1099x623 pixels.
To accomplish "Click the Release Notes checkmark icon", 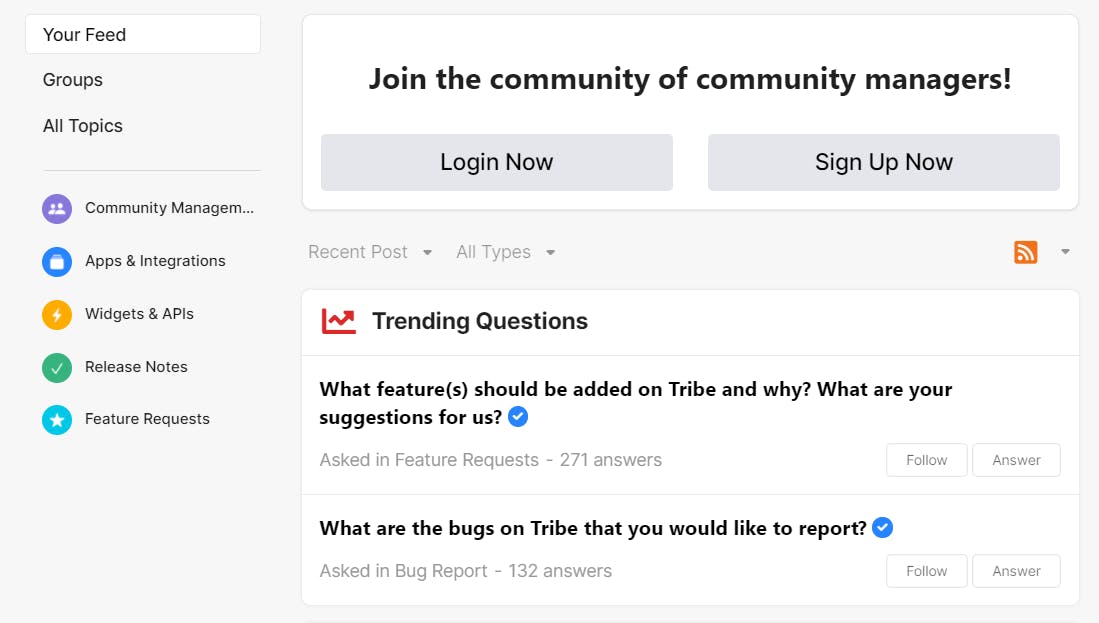I will (57, 368).
